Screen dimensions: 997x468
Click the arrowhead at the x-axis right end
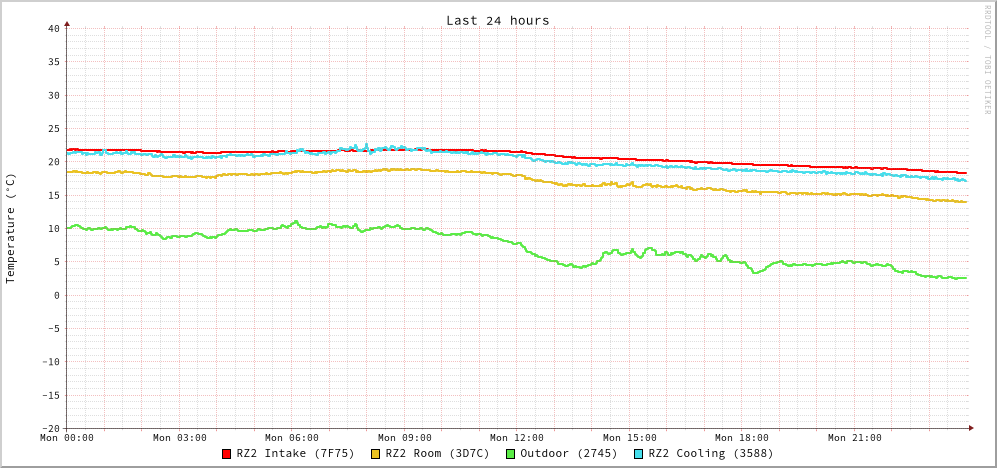click(x=971, y=428)
